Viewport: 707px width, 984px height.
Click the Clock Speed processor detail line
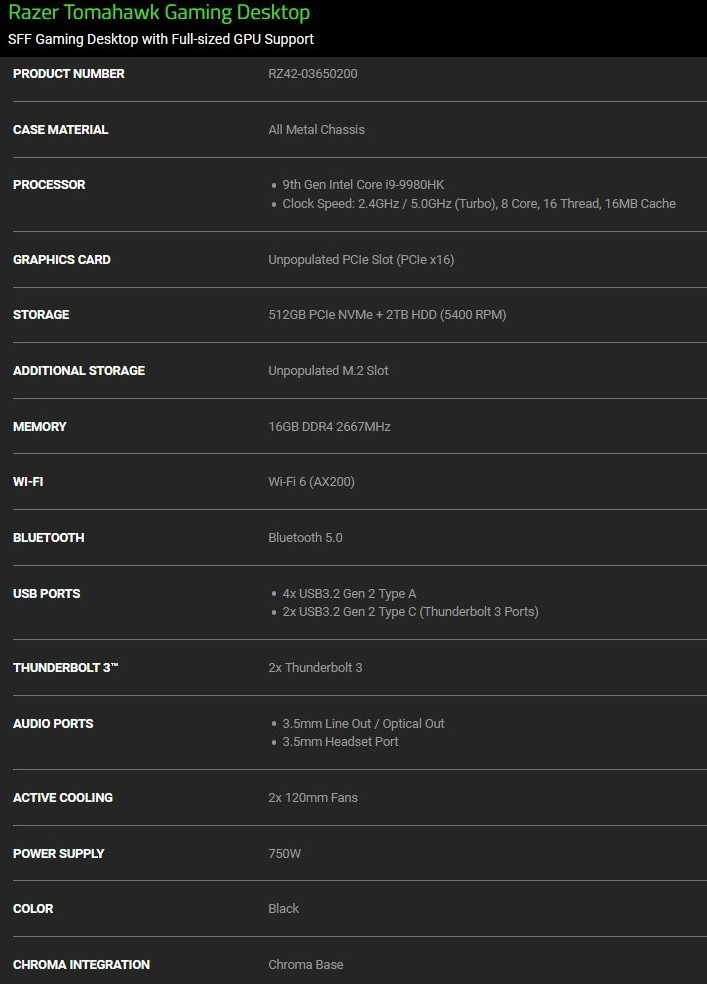click(479, 204)
